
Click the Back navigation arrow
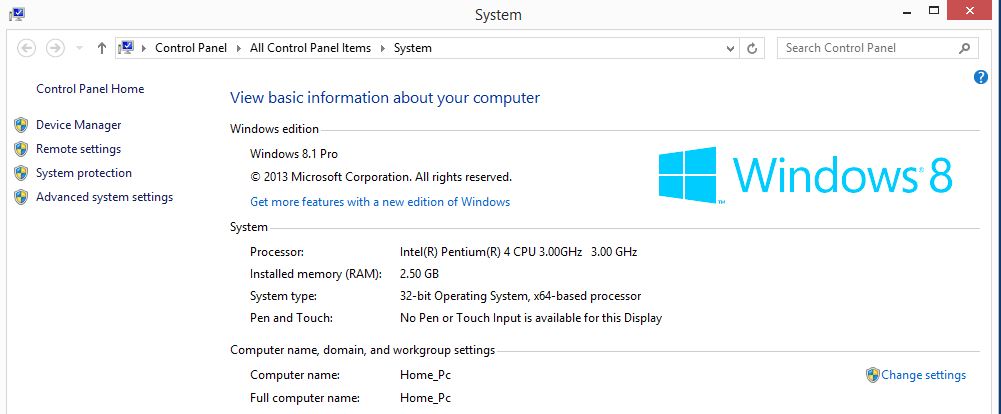(27, 48)
